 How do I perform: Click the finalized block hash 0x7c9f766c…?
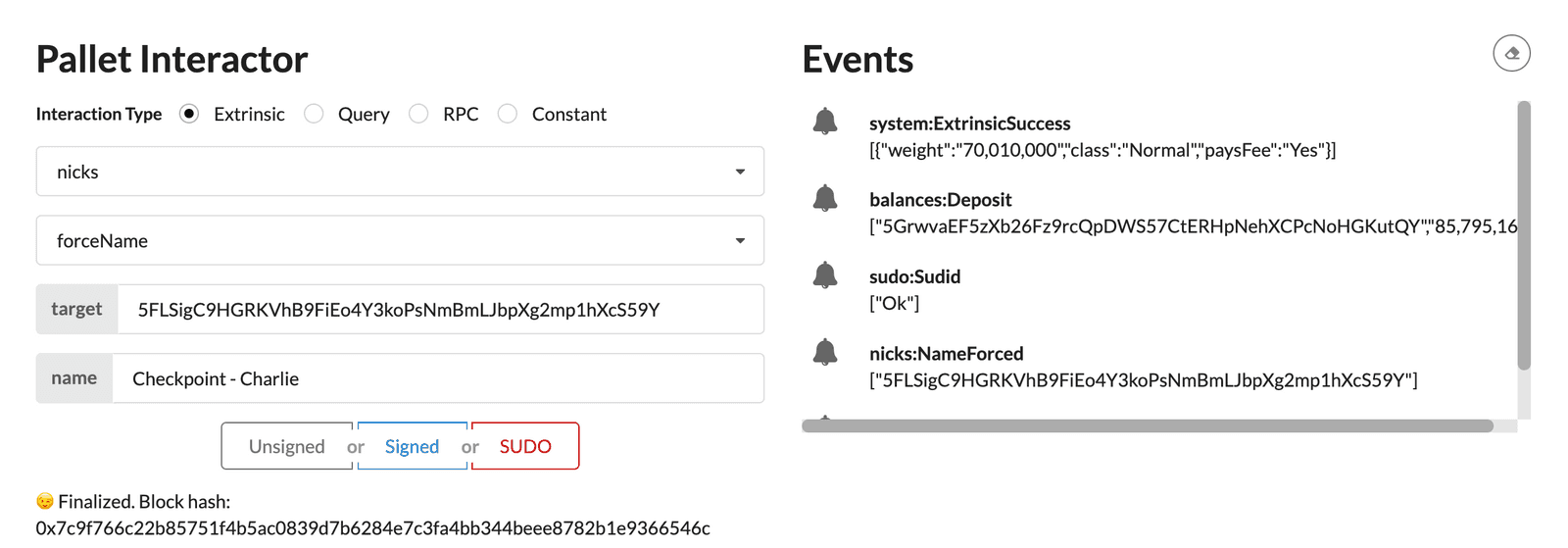[372, 528]
